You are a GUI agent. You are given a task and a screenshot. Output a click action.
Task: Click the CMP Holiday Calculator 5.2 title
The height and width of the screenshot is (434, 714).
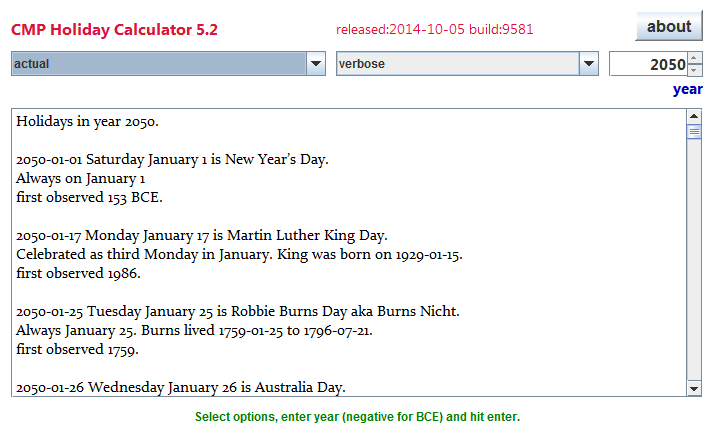coord(114,30)
